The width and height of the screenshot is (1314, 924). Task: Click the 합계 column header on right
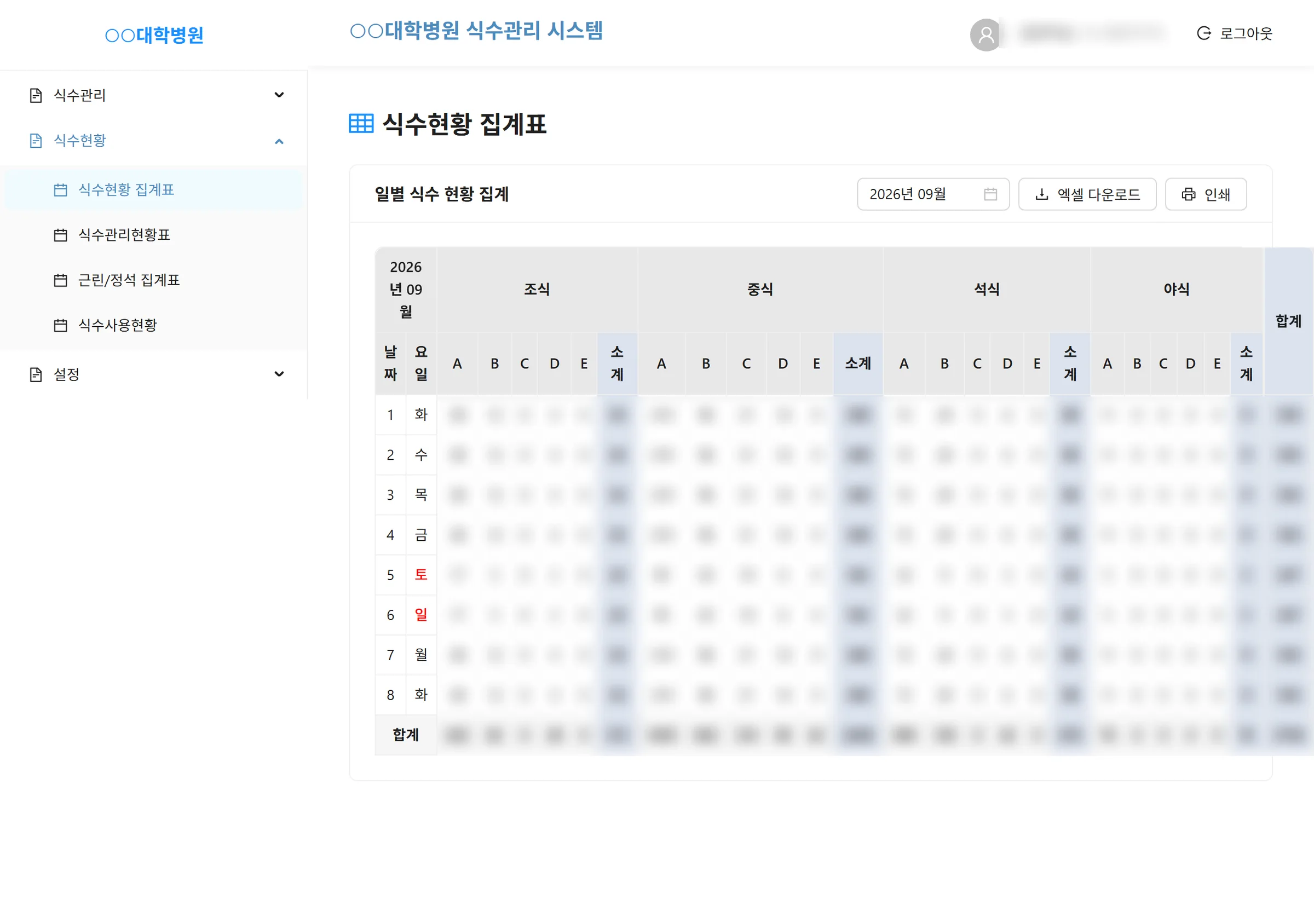pos(1288,321)
